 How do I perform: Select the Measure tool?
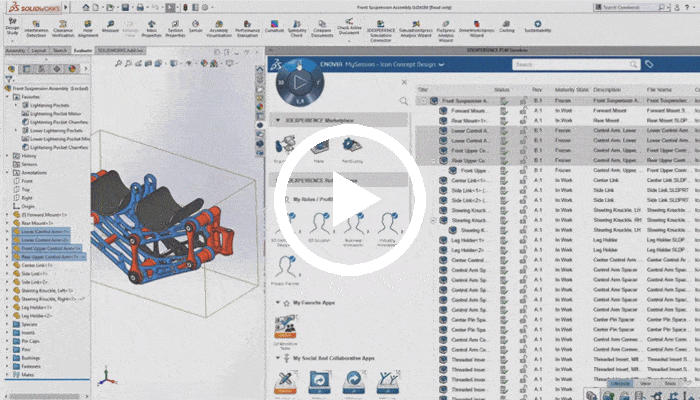click(x=110, y=26)
